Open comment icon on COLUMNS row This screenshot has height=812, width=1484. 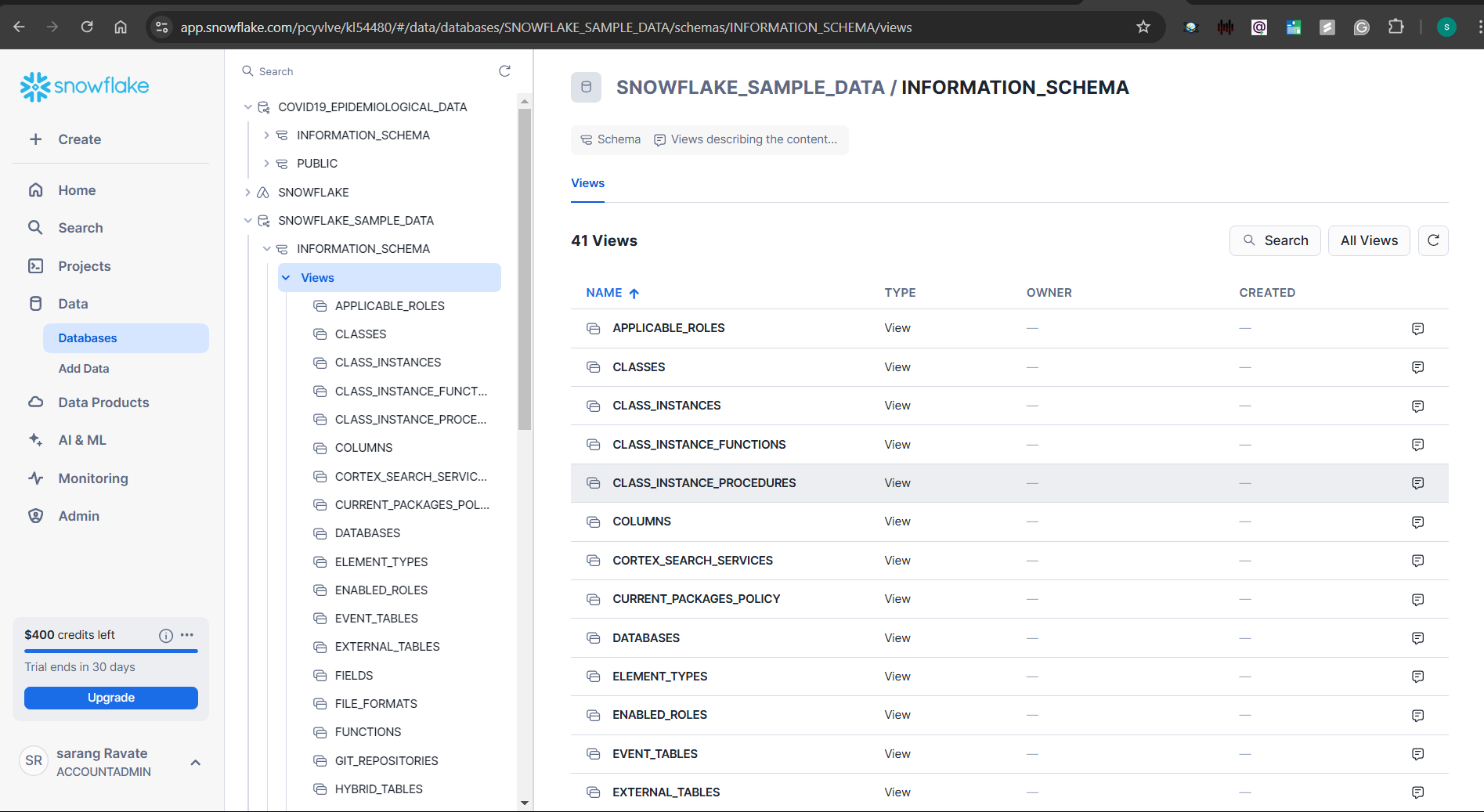pyautogui.click(x=1417, y=521)
